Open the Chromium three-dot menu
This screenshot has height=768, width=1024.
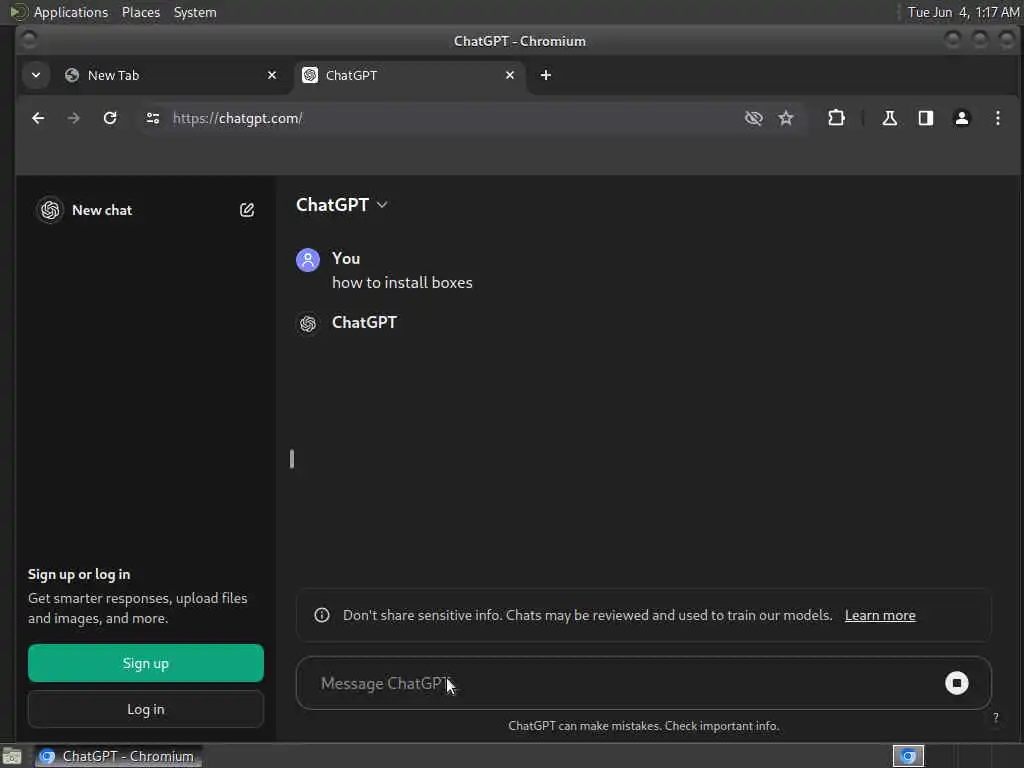[x=997, y=118]
